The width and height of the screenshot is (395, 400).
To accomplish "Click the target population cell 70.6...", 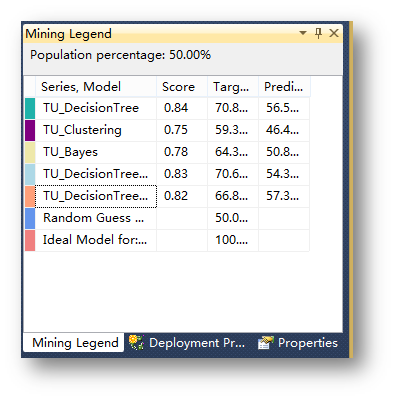I will [x=233, y=174].
